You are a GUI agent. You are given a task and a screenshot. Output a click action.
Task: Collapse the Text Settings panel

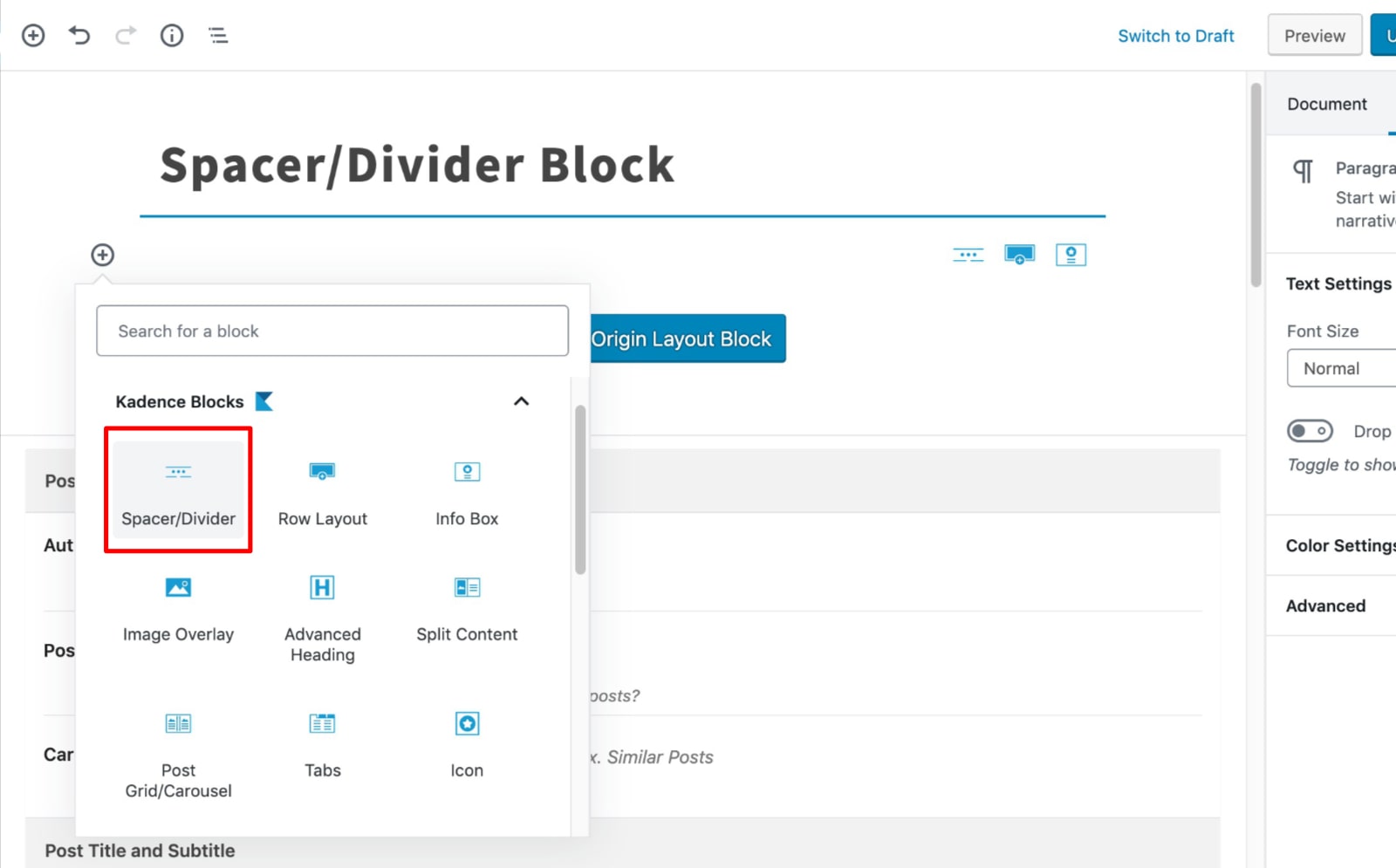click(1331, 284)
